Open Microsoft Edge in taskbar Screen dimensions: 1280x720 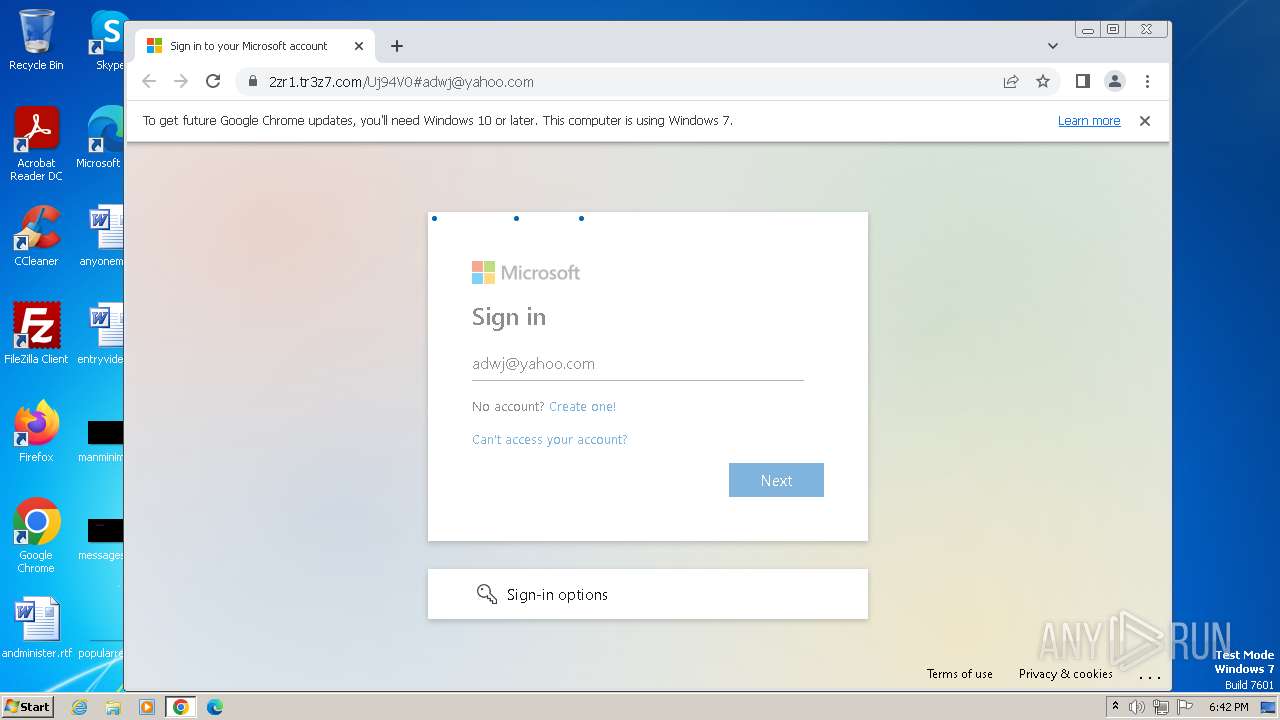point(215,707)
